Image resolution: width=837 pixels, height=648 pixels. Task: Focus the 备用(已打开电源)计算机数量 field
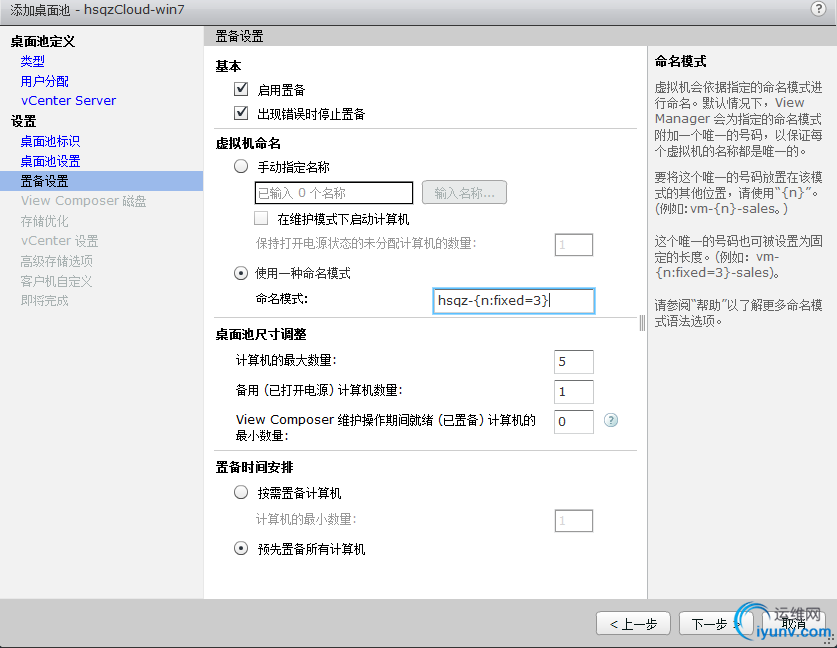point(574,392)
